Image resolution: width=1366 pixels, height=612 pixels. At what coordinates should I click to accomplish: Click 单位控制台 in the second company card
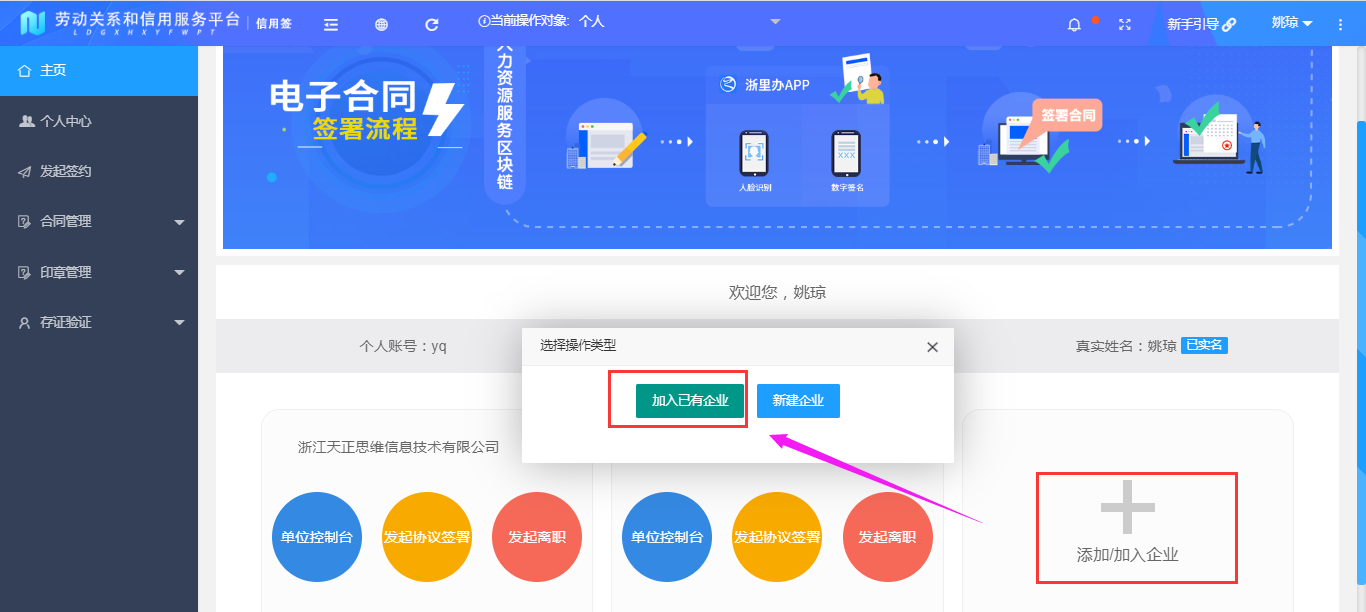[667, 537]
